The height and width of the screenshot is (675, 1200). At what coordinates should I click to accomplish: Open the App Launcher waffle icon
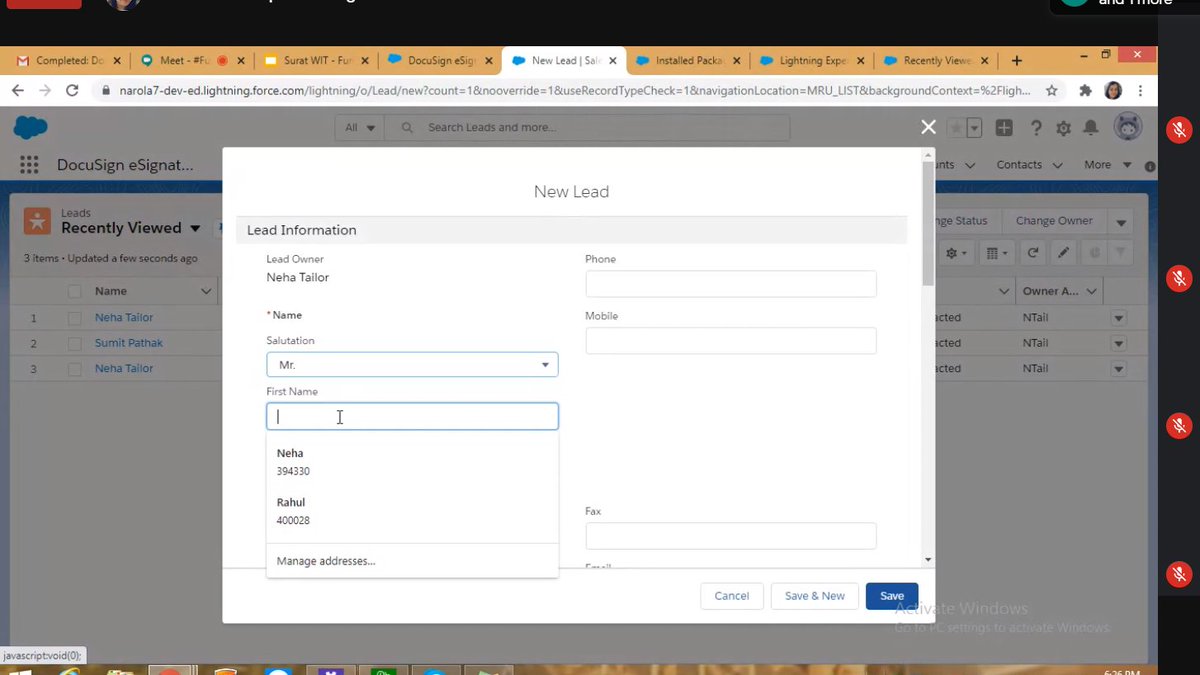[x=29, y=164]
